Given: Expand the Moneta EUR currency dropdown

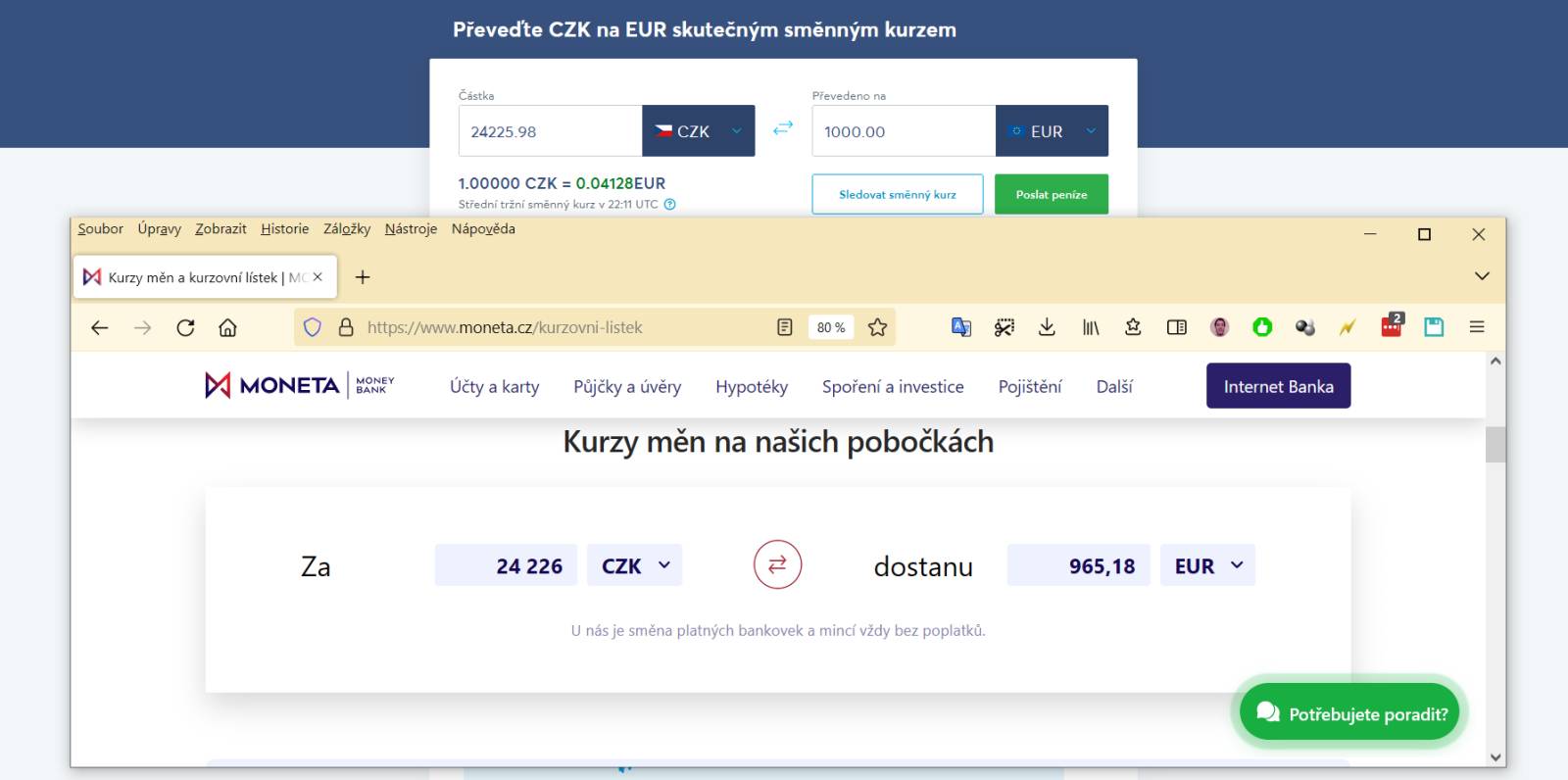Looking at the screenshot, I should tap(1207, 565).
